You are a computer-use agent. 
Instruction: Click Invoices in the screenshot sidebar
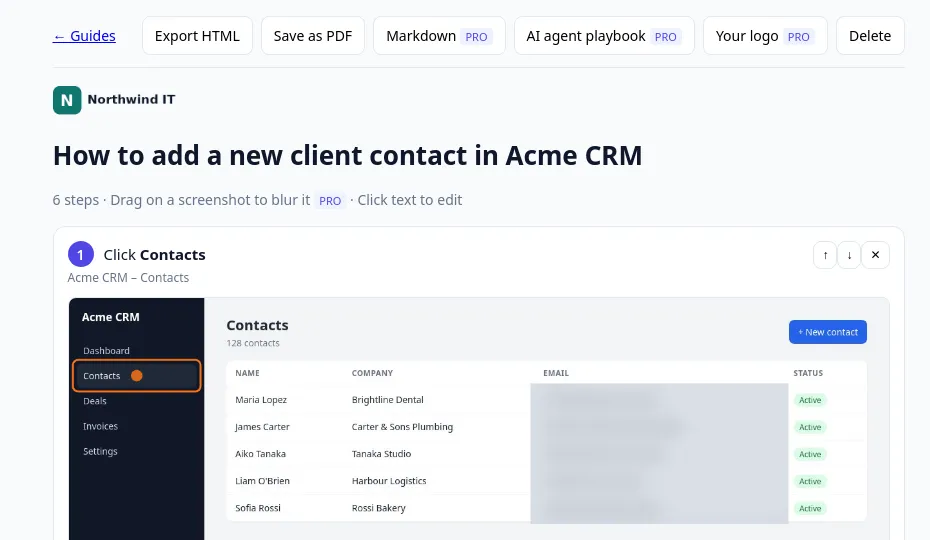click(x=100, y=426)
